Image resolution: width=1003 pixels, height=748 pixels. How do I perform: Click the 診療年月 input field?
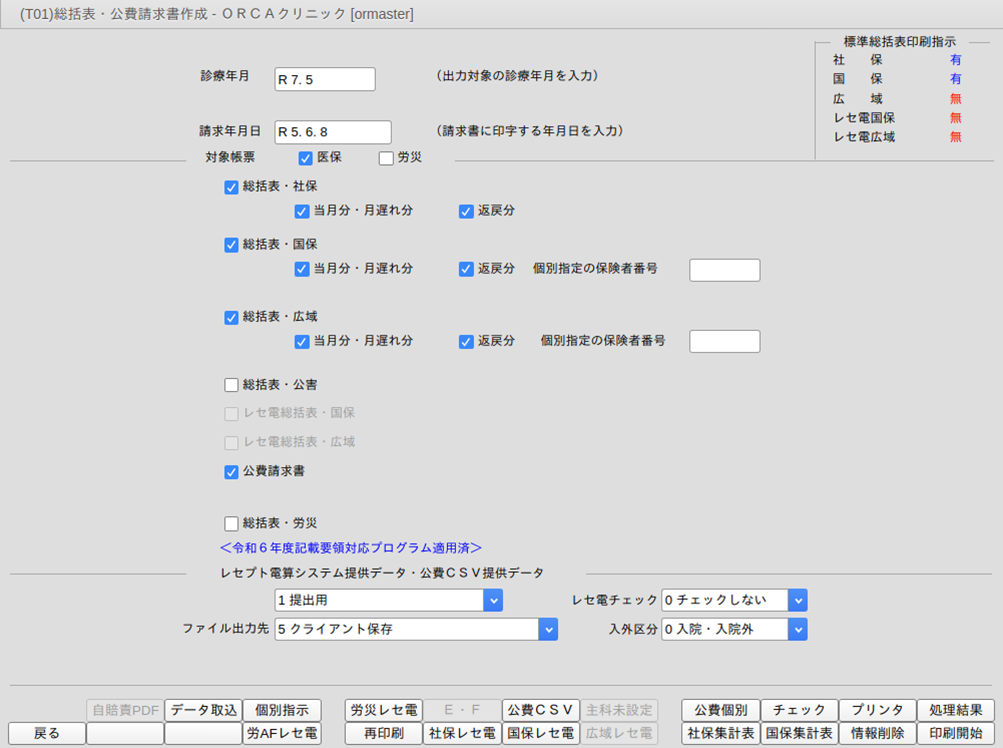pos(325,79)
